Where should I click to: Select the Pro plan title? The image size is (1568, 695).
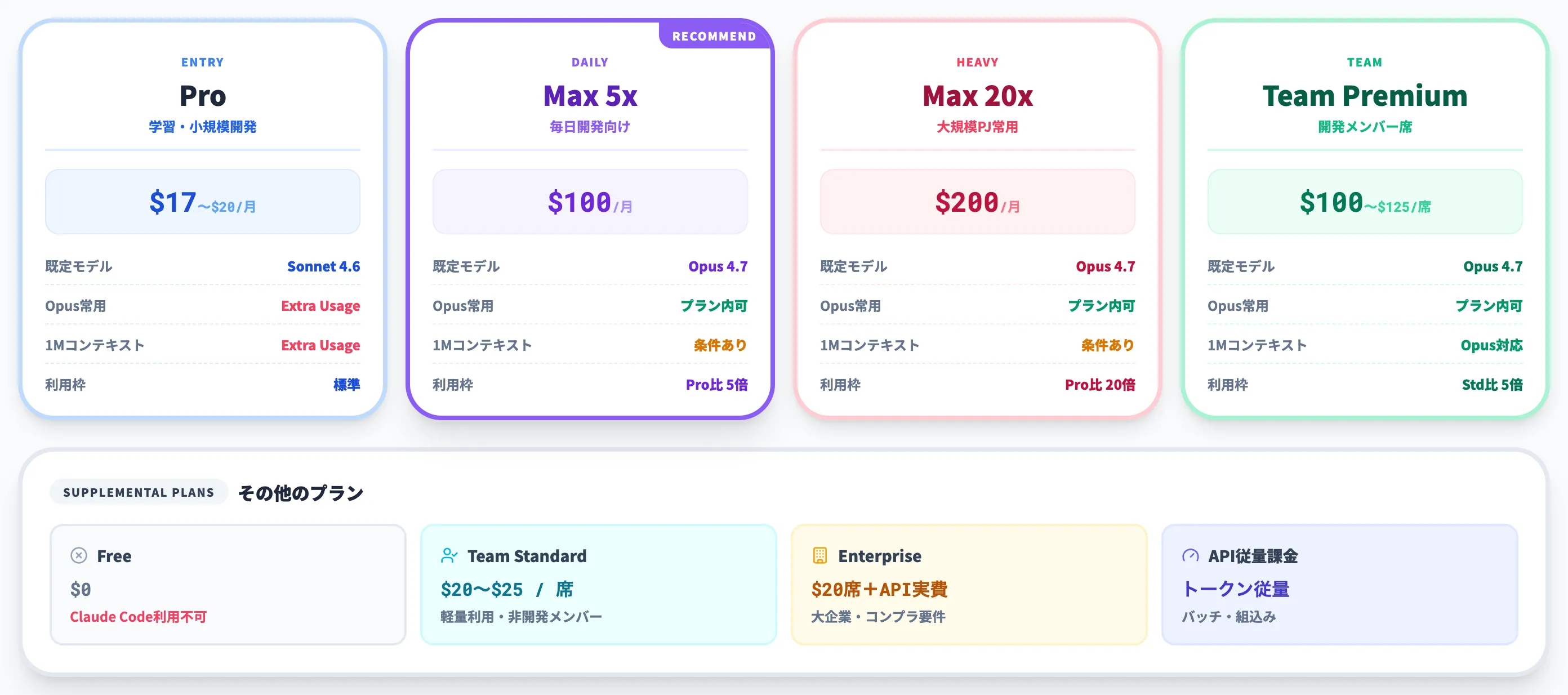(203, 96)
